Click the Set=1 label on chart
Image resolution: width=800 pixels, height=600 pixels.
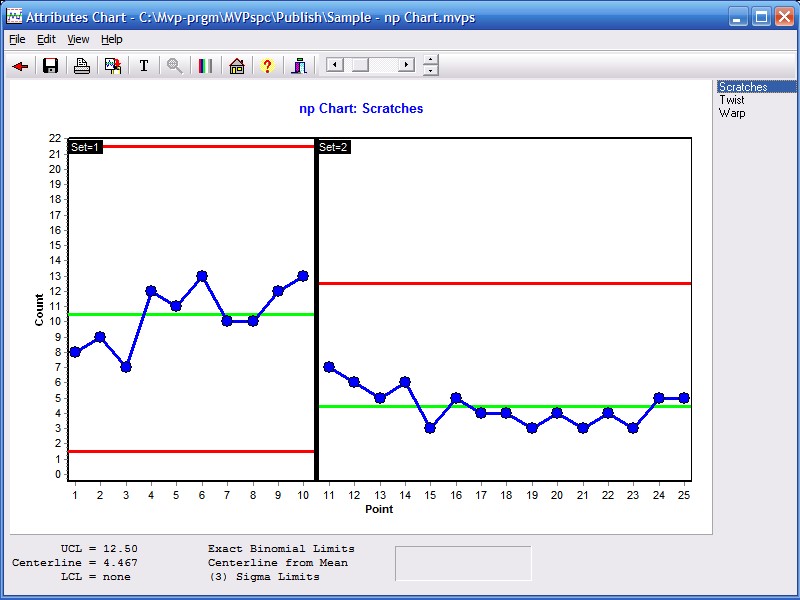[x=85, y=147]
